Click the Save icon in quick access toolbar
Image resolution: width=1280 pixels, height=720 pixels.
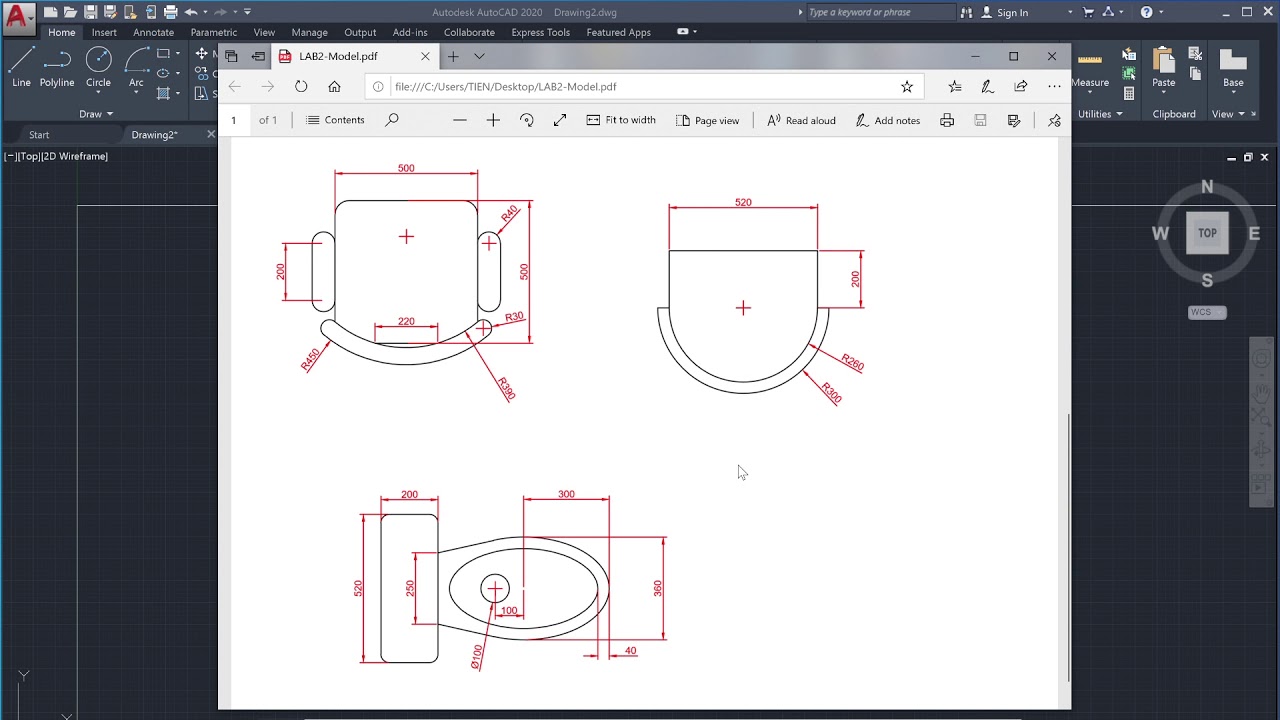(90, 12)
